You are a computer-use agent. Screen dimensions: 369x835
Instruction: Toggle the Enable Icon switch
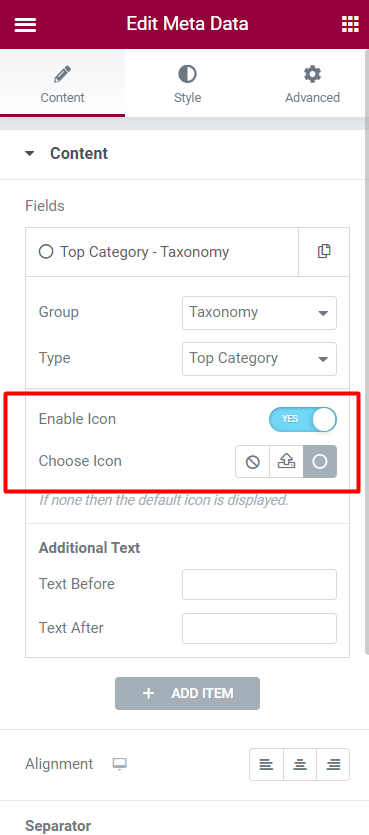pyautogui.click(x=302, y=419)
